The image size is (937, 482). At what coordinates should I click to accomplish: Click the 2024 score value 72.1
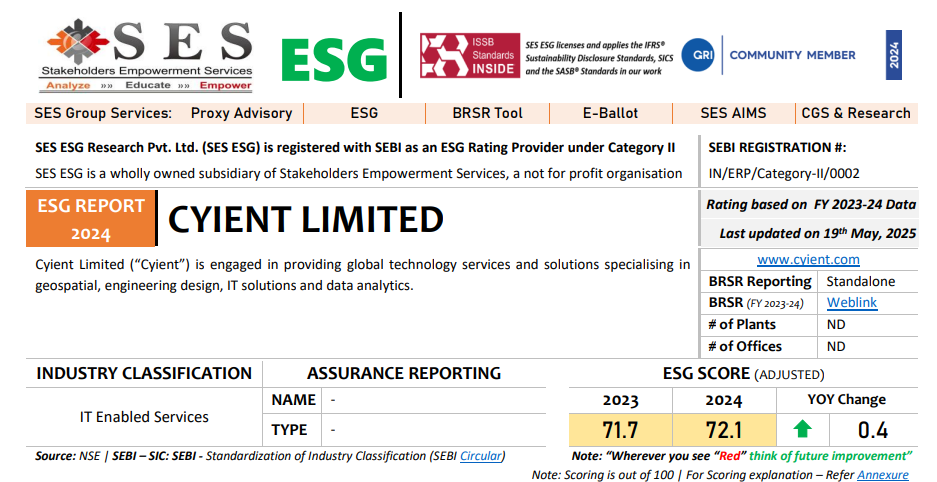(x=724, y=429)
